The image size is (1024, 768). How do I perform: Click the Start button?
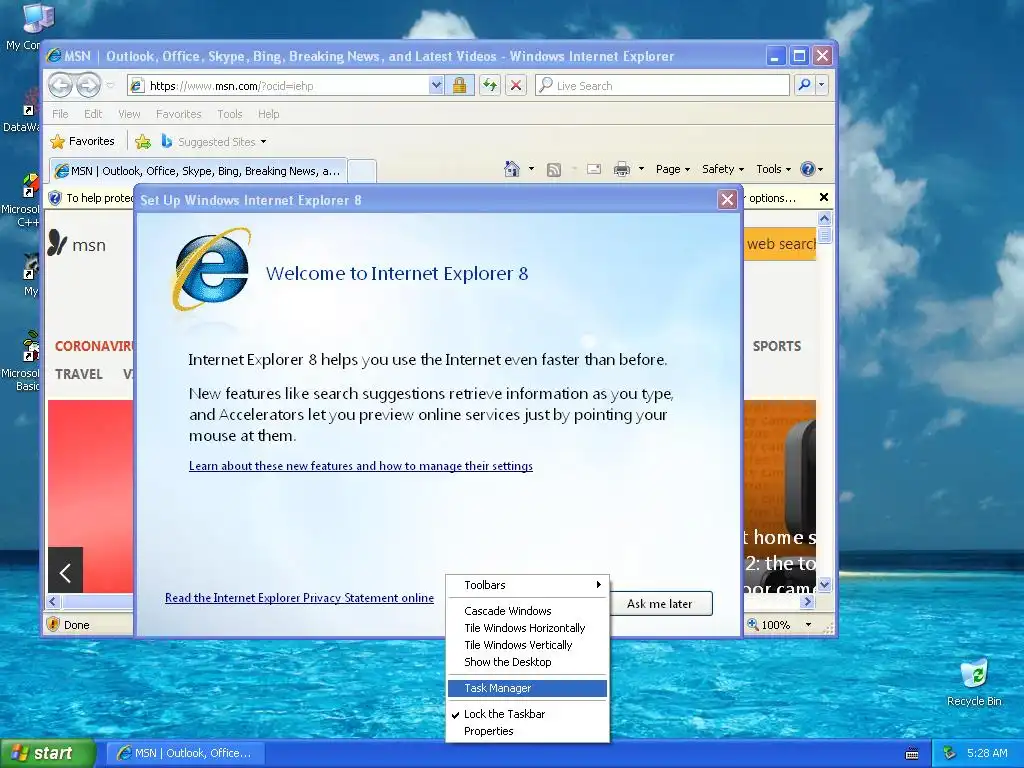[47, 754]
